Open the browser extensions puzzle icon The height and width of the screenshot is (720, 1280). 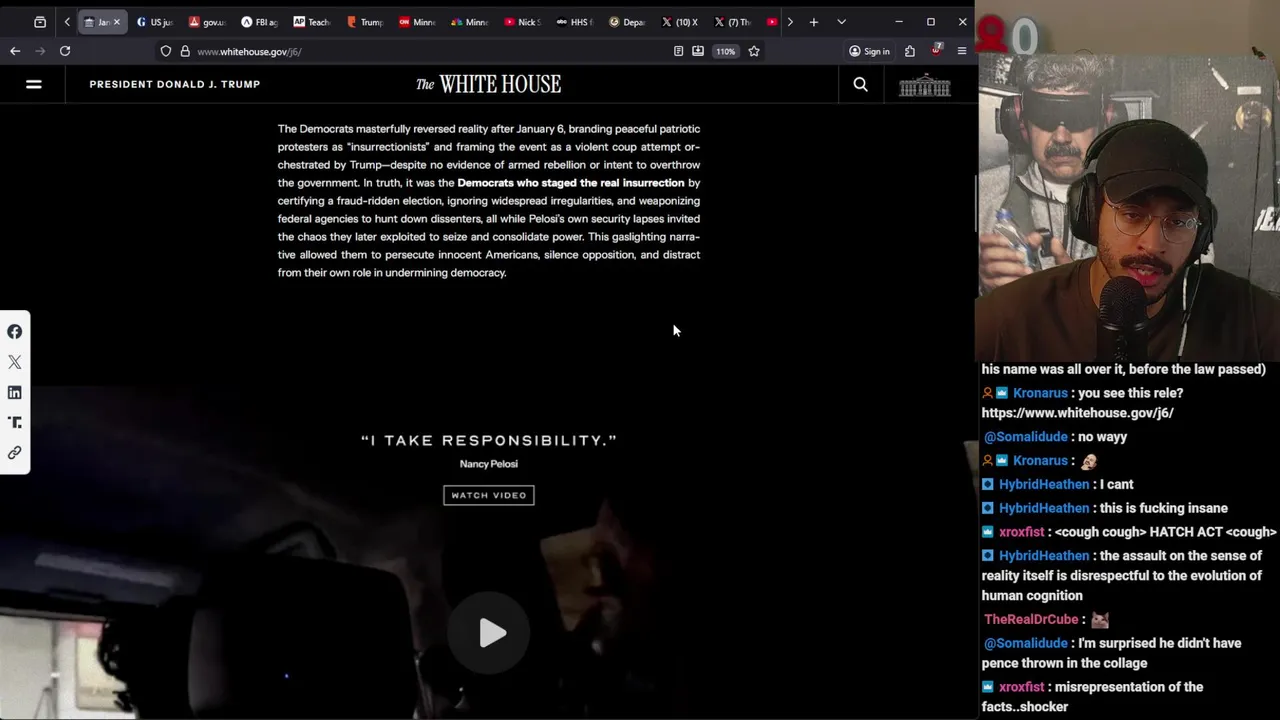click(x=910, y=51)
